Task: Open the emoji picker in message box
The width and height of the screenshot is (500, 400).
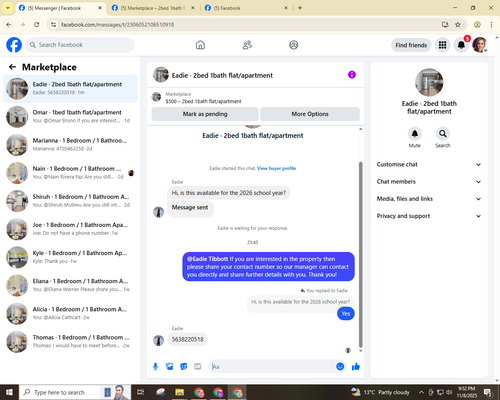Action: coord(340,367)
